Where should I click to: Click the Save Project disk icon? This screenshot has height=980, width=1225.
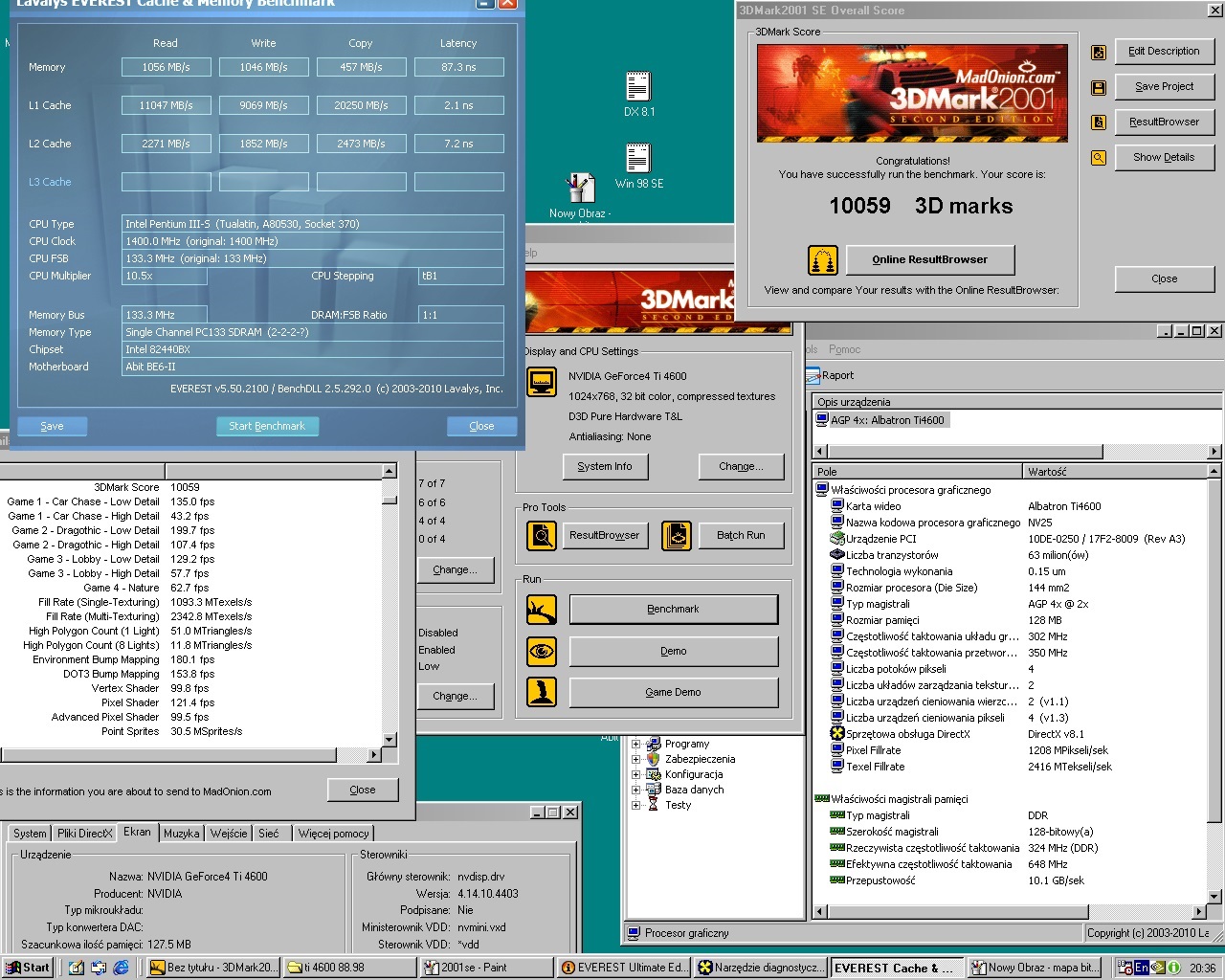pyautogui.click(x=1099, y=87)
